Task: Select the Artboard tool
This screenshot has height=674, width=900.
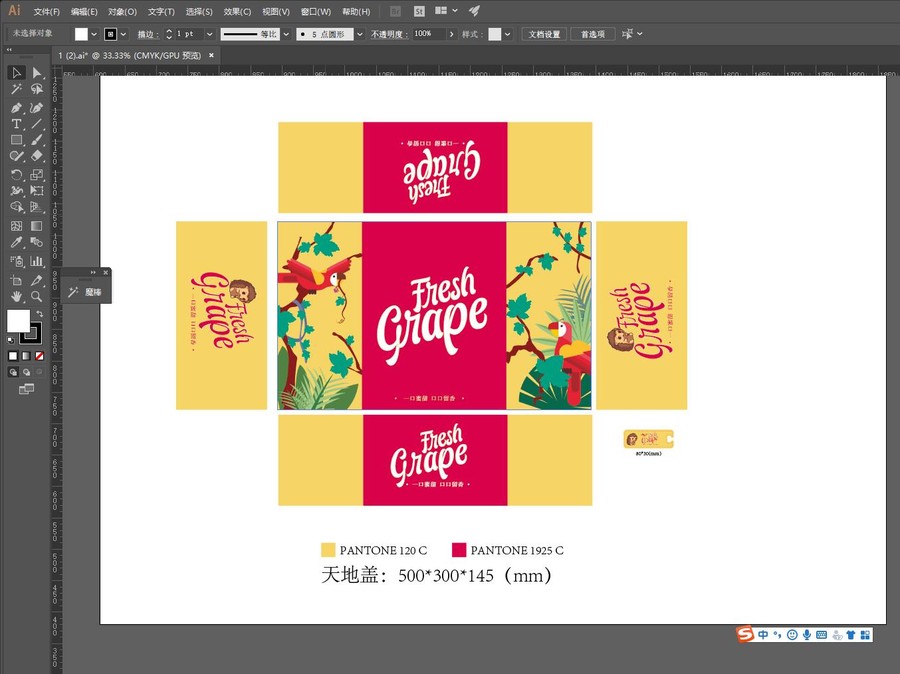Action: pyautogui.click(x=16, y=280)
